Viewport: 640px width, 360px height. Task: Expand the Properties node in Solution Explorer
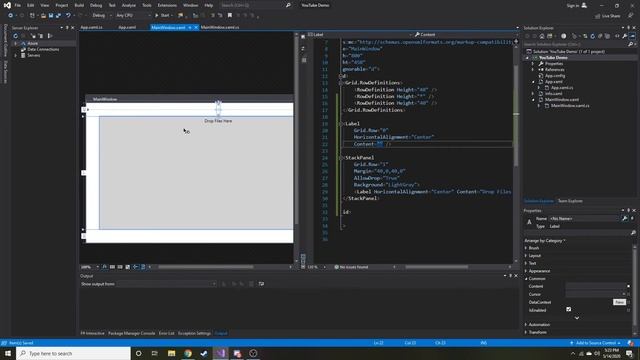[533, 64]
